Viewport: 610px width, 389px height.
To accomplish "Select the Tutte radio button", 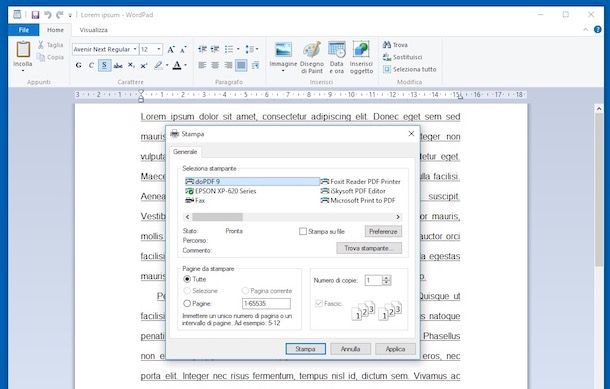I will pyautogui.click(x=187, y=279).
